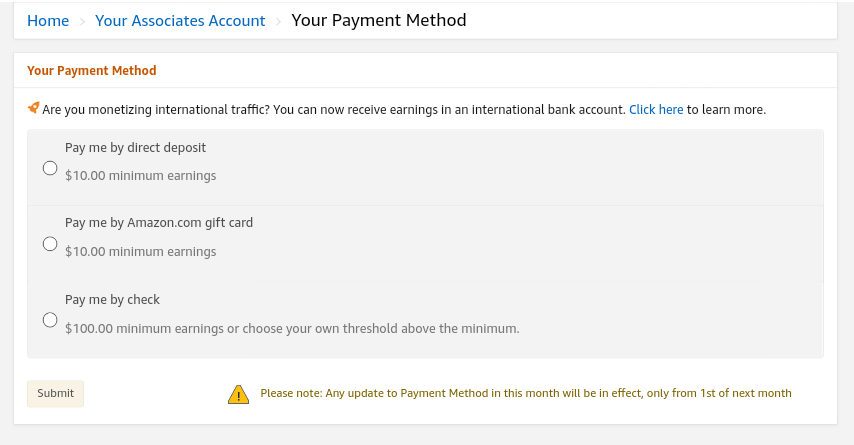
Task: Select the pay by check radio button
Action: (x=50, y=320)
